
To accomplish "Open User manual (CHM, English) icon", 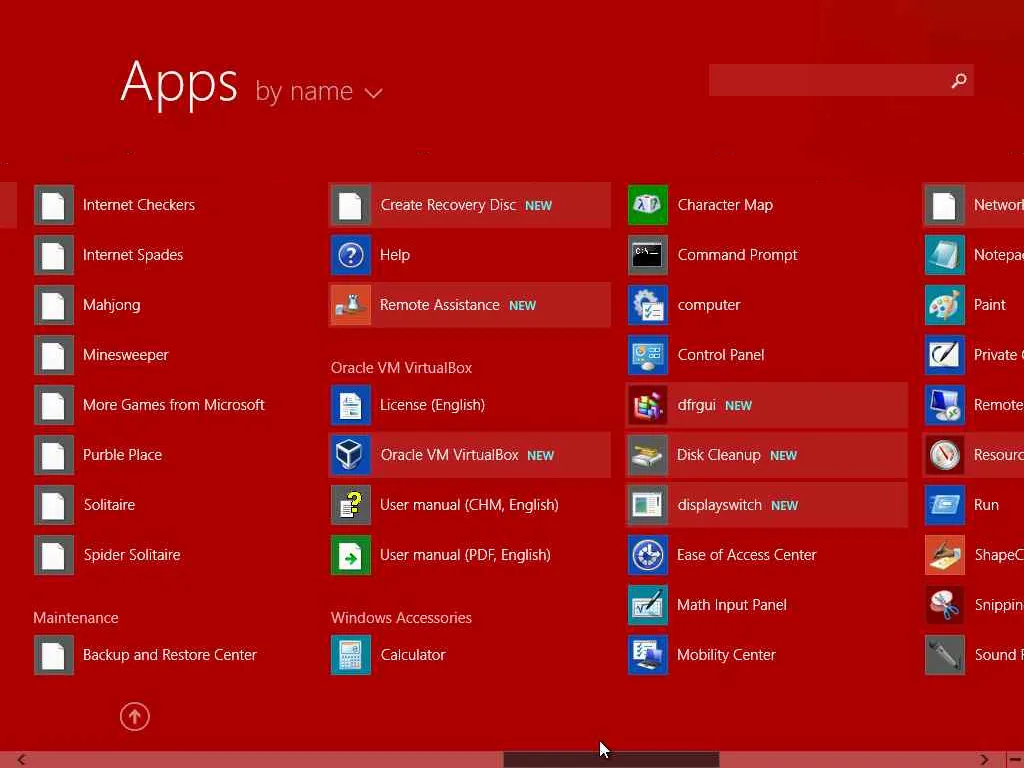I will [351, 505].
